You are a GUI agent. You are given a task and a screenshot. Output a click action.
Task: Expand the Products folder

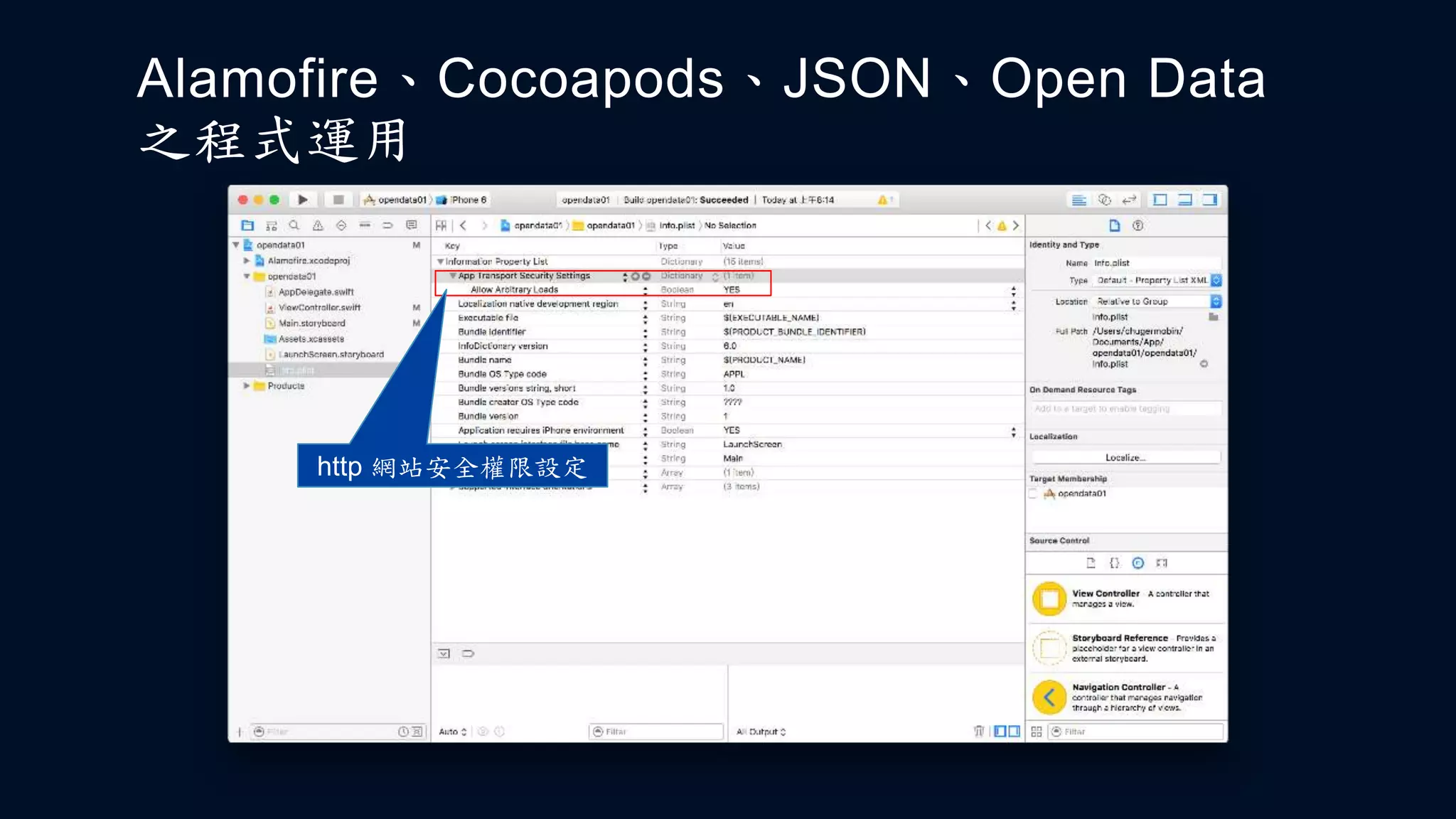click(247, 386)
